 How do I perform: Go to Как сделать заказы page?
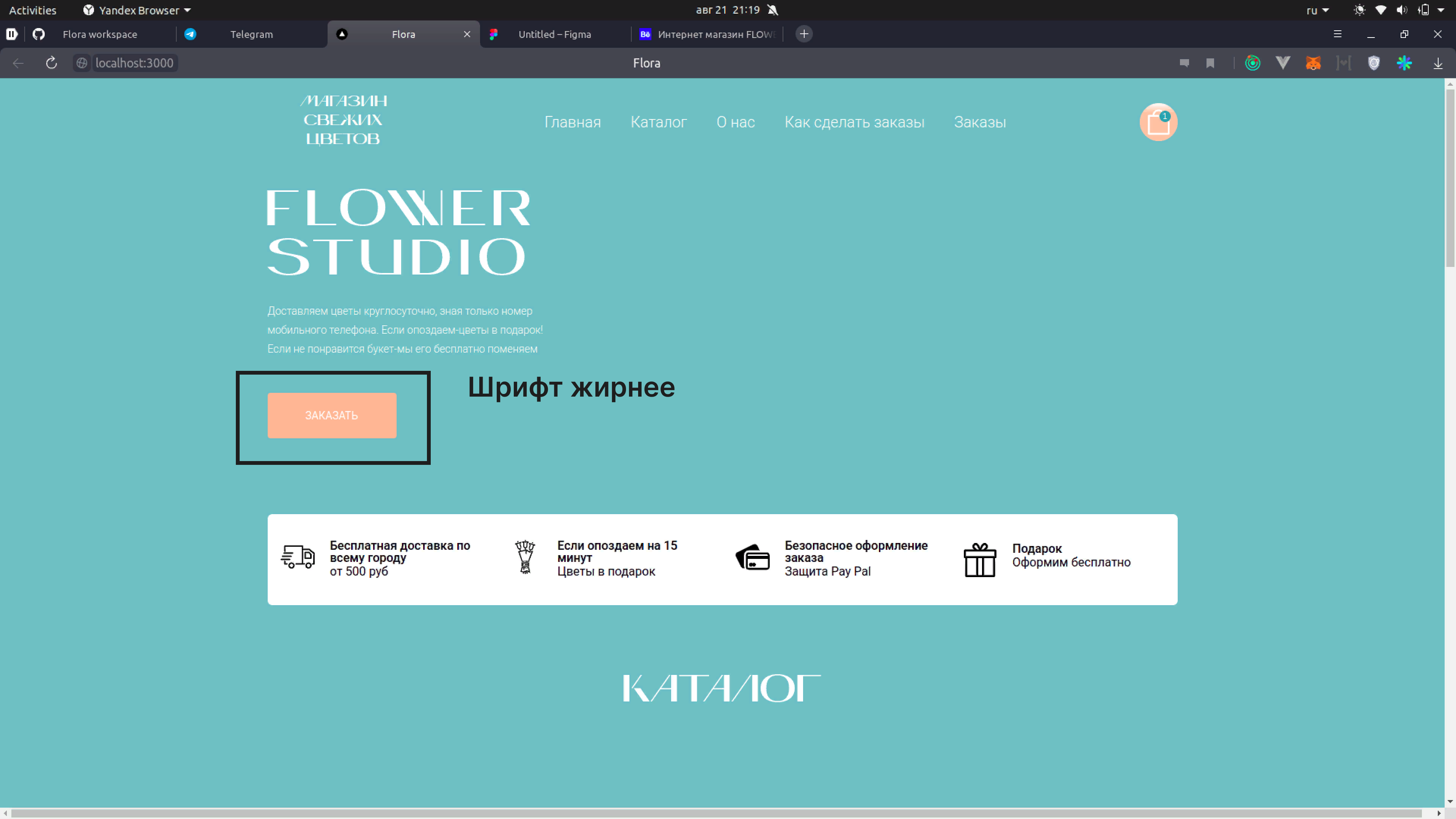[854, 122]
